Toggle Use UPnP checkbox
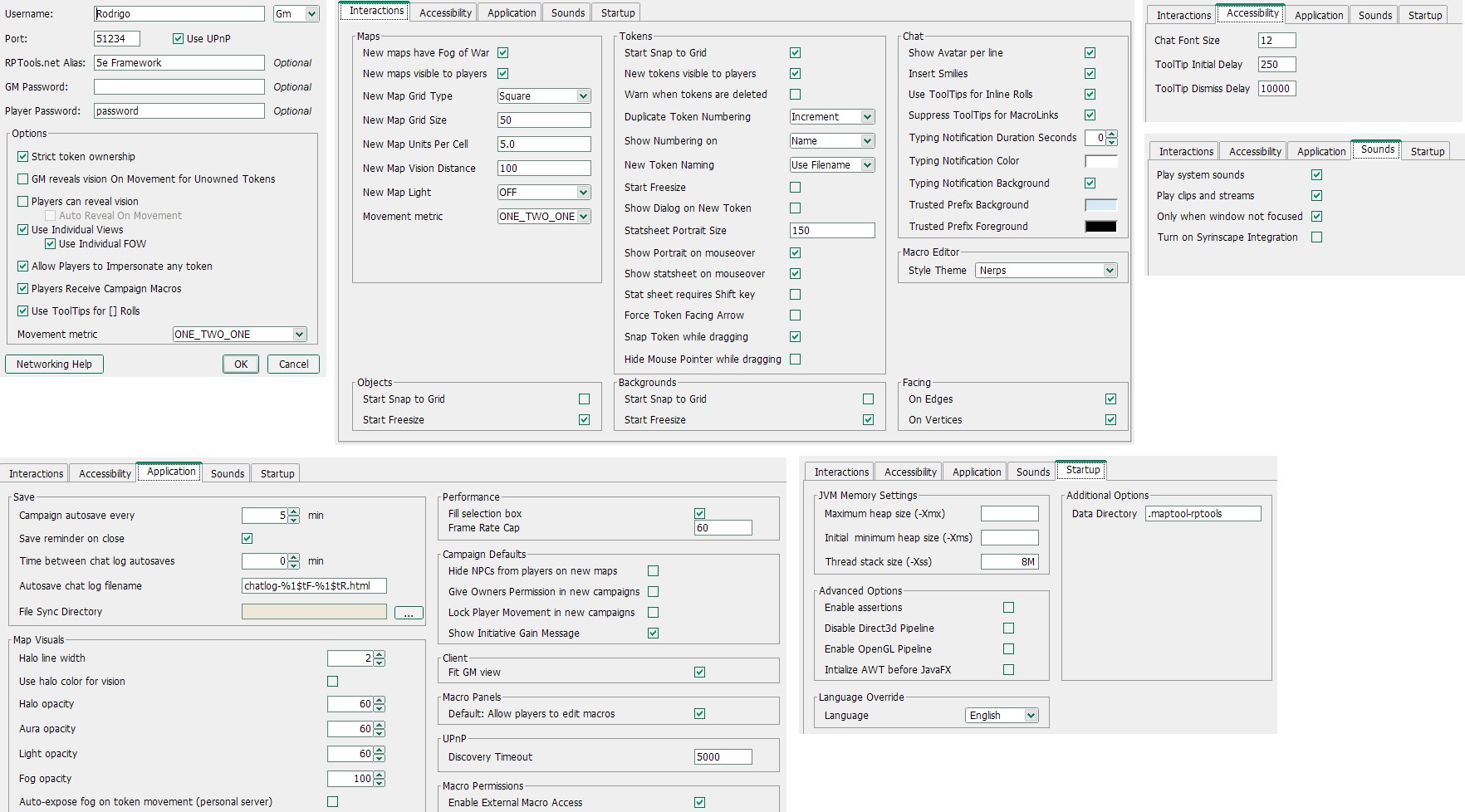Viewport: 1465px width, 812px height. [x=178, y=39]
